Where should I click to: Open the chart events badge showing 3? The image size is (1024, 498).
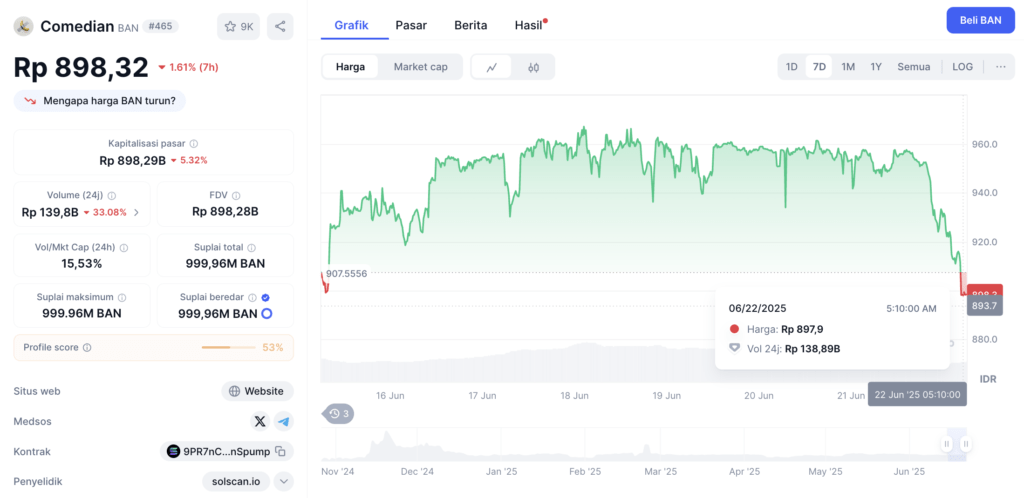(338, 413)
